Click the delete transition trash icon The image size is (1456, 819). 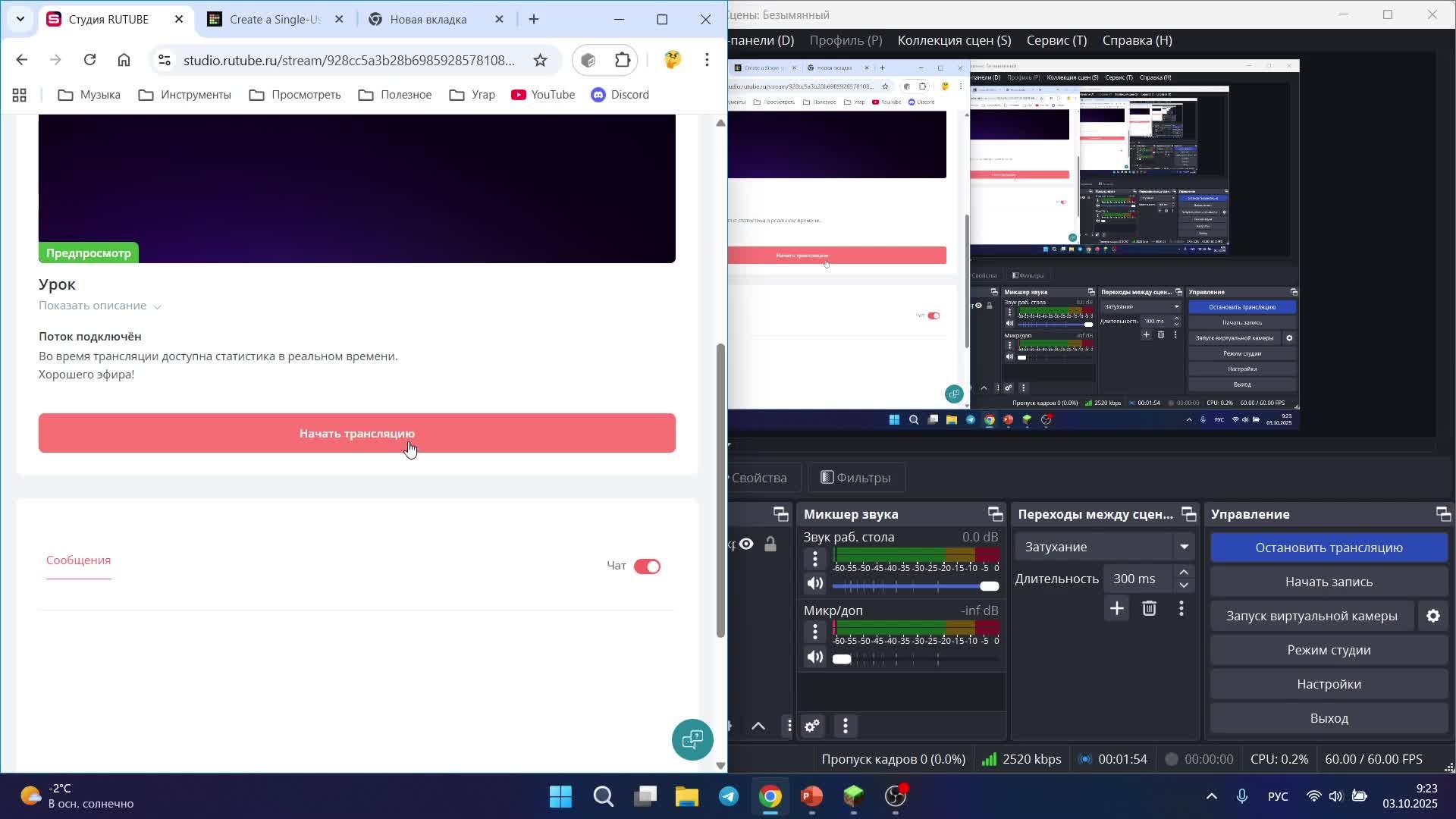pyautogui.click(x=1149, y=608)
